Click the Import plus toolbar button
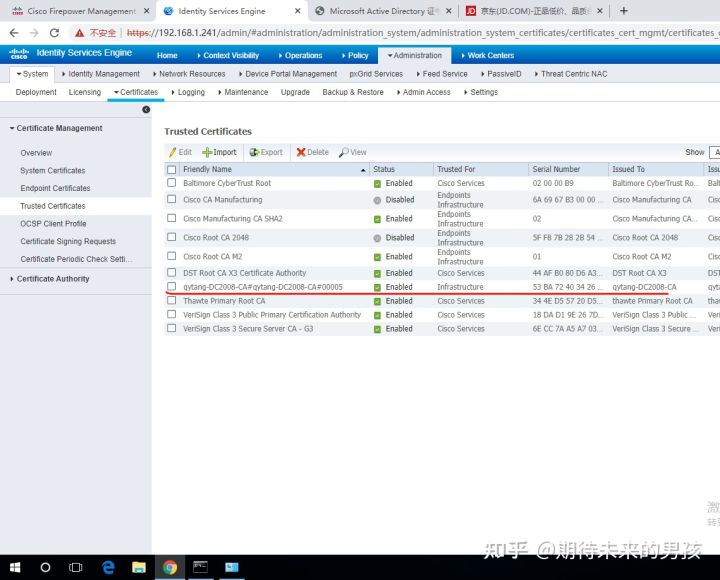720x580 pixels. pos(219,152)
